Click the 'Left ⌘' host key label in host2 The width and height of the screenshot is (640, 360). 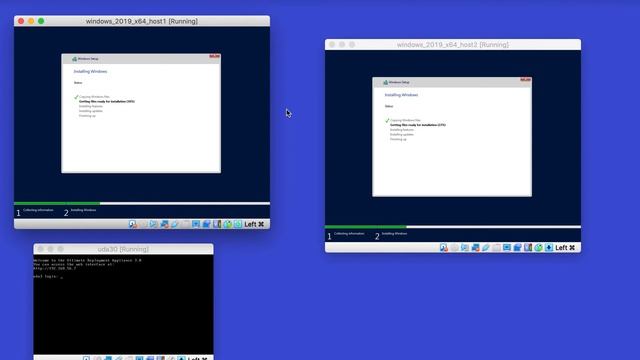coord(565,248)
